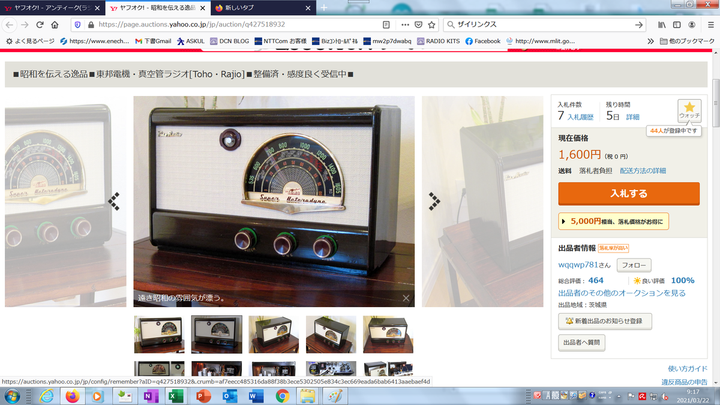Open PowerPoint from the taskbar
Viewport: 720px width, 405px height.
203,396
